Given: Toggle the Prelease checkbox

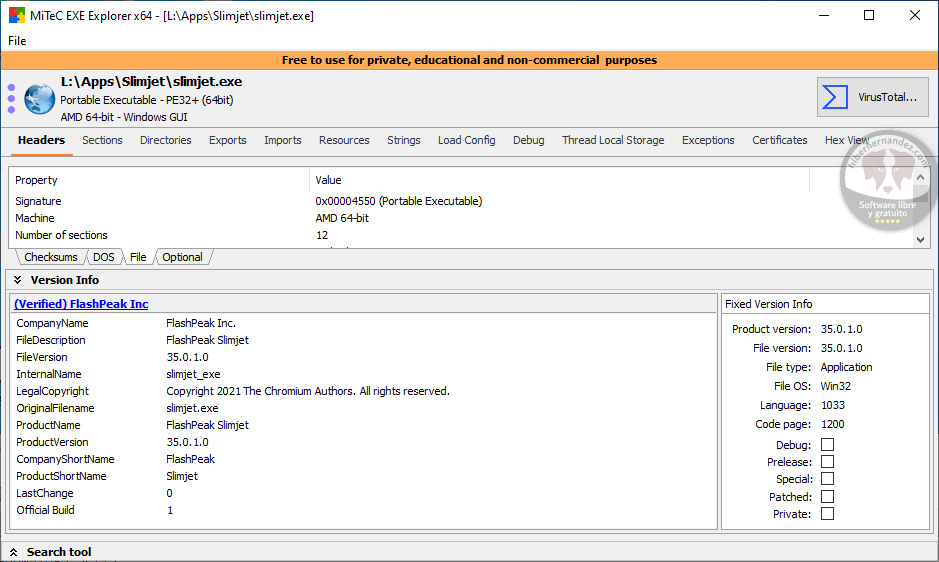Looking at the screenshot, I should point(827,461).
